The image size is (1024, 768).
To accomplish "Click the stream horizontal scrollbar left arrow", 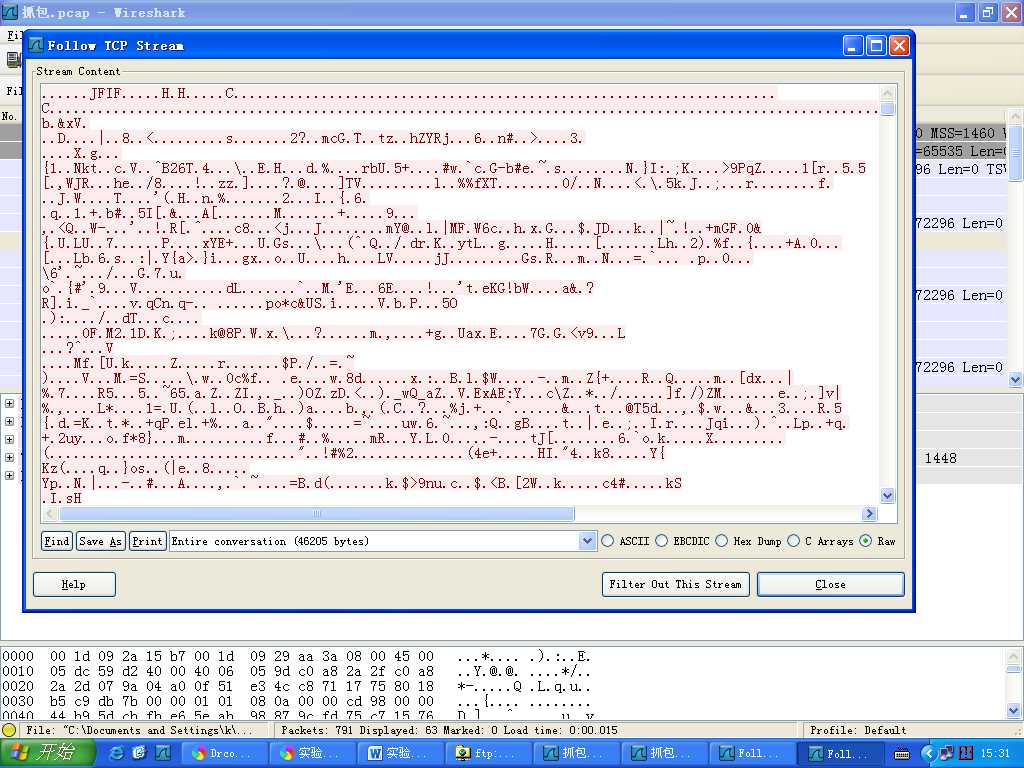I will (x=50, y=514).
